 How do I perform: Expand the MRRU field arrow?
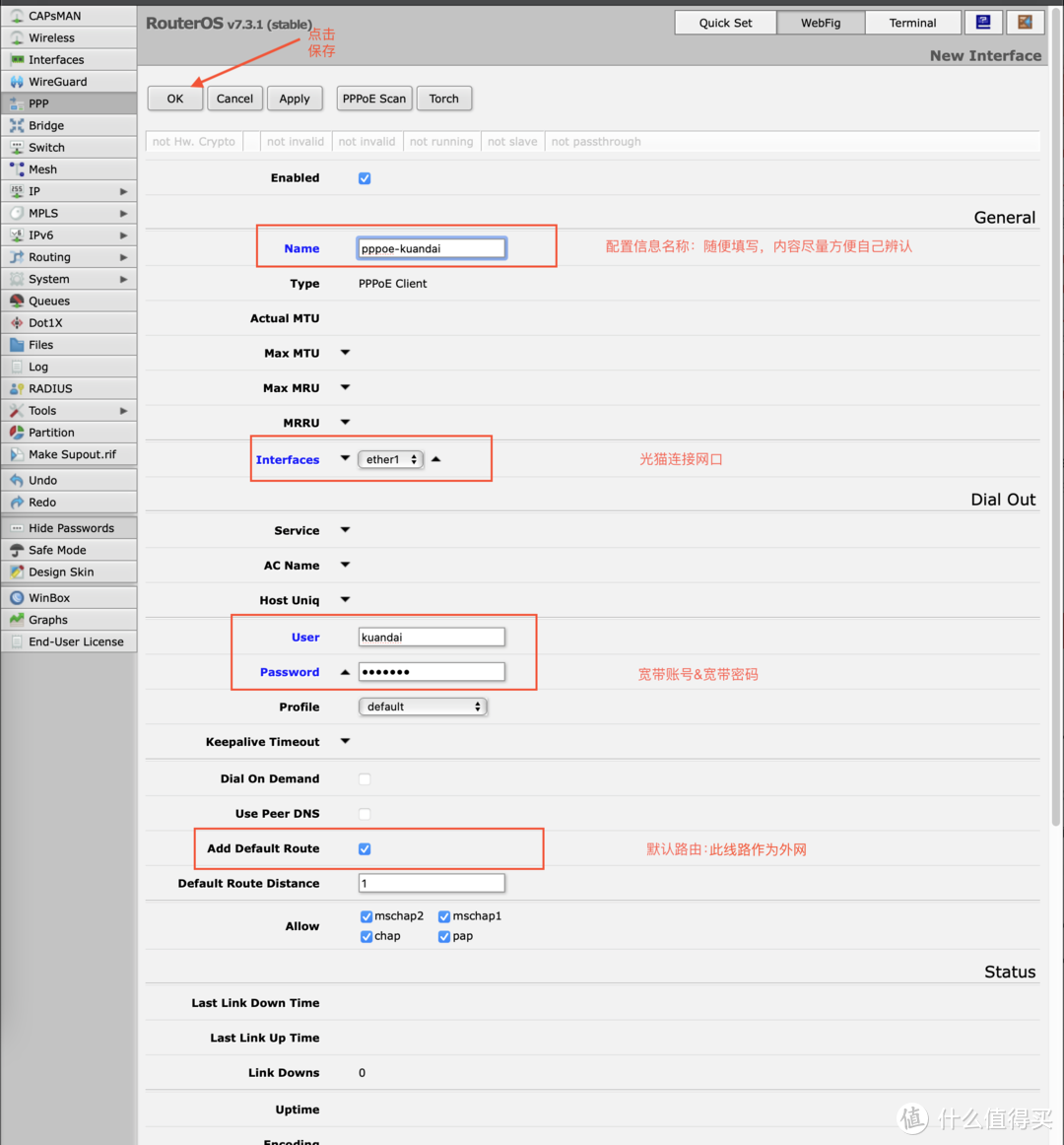point(346,422)
